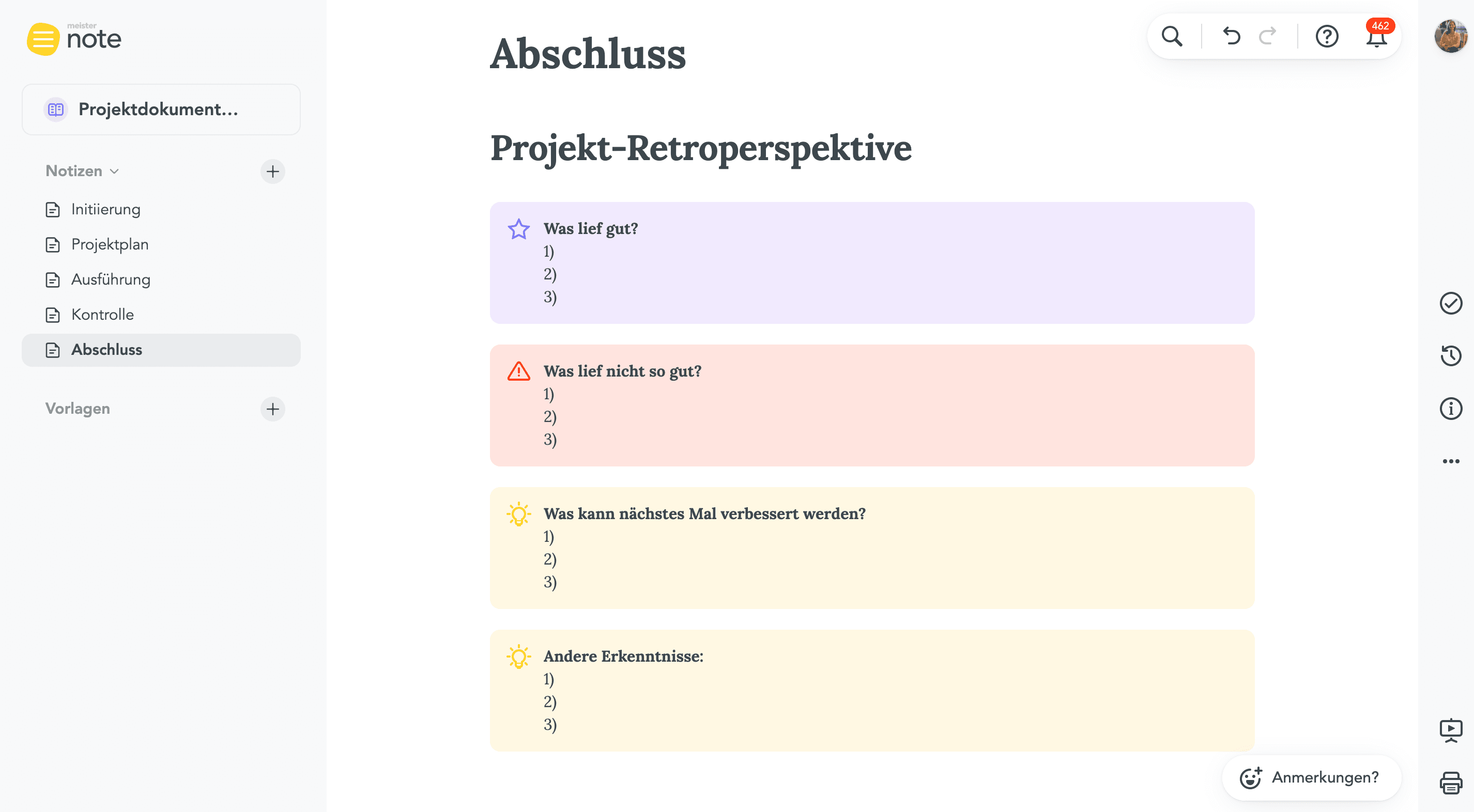Click the redo arrow icon
The height and width of the screenshot is (812, 1474).
click(1267, 37)
